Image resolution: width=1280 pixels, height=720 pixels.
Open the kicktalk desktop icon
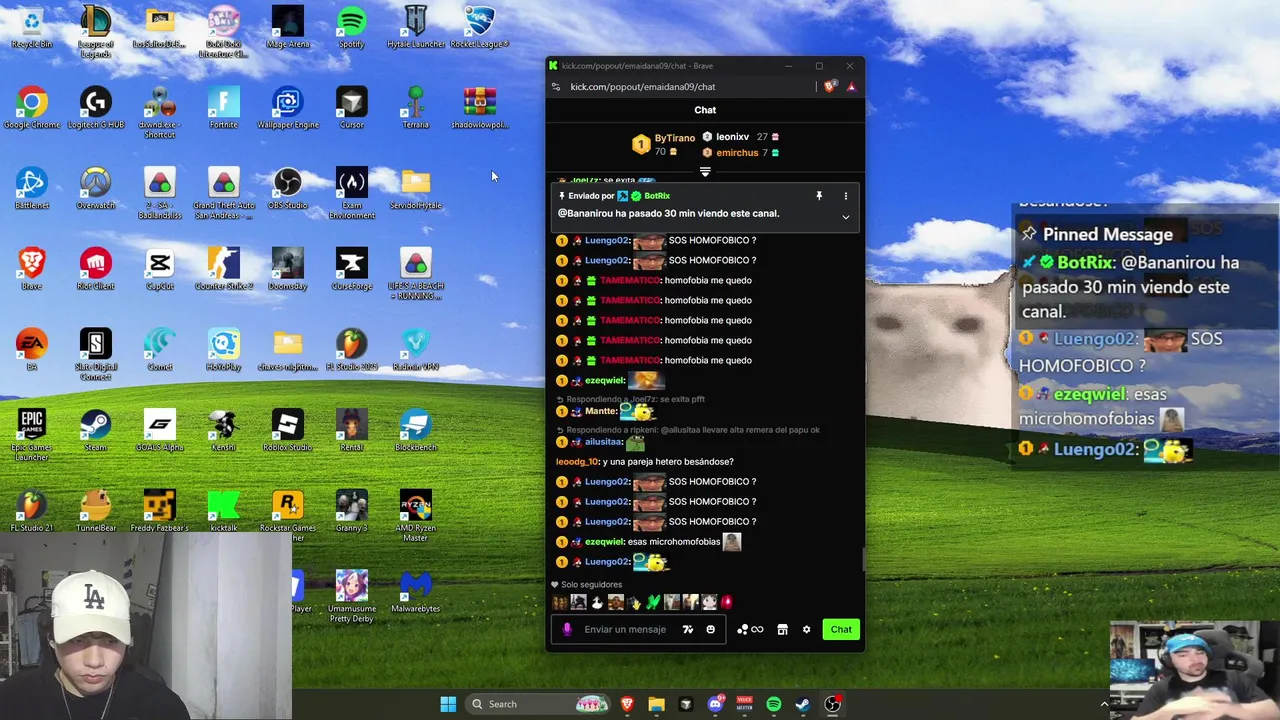click(224, 511)
